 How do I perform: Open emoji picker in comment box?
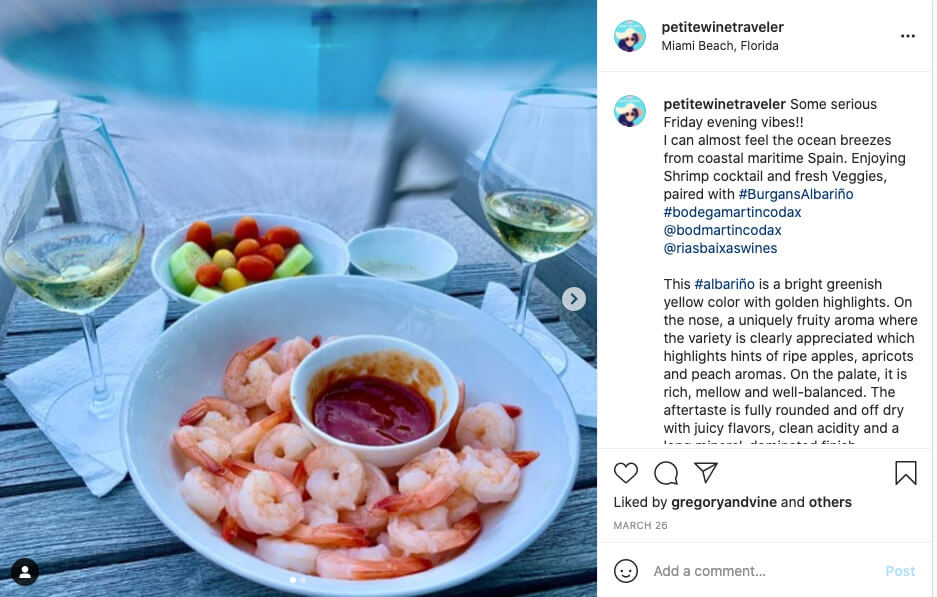626,571
